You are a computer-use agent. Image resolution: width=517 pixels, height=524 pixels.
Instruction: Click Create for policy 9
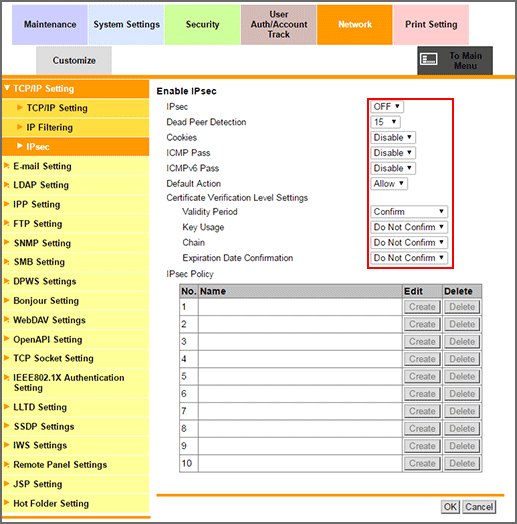point(422,446)
